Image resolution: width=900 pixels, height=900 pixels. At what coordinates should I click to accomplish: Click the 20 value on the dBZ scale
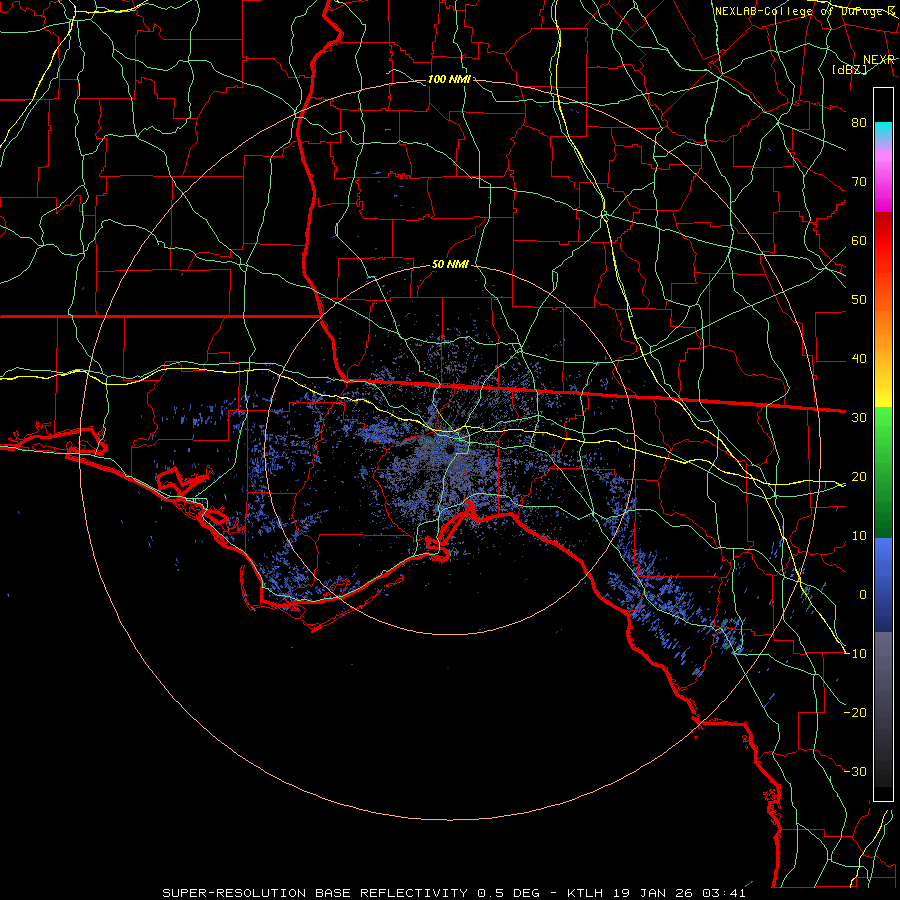click(x=859, y=477)
